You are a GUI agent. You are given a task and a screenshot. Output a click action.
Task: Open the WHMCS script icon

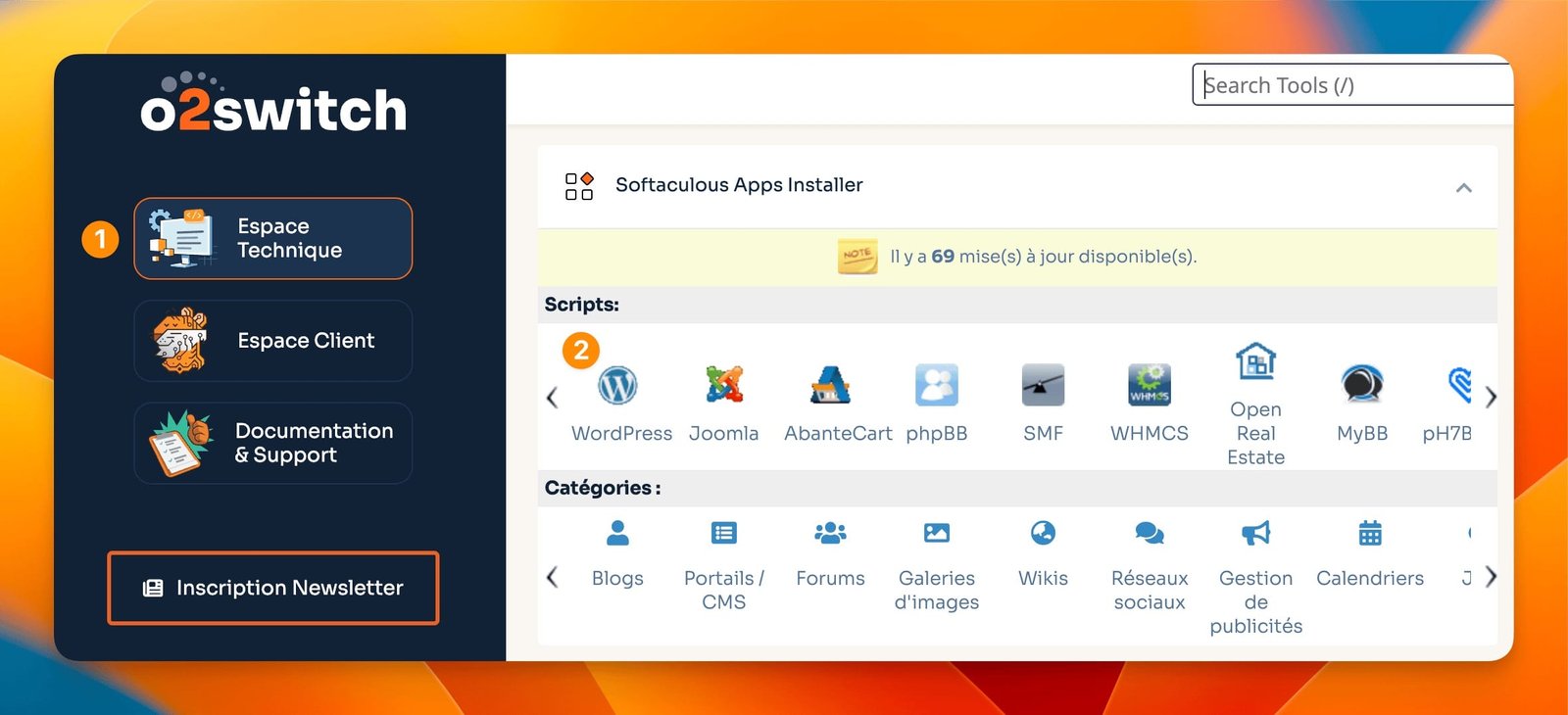point(1150,385)
